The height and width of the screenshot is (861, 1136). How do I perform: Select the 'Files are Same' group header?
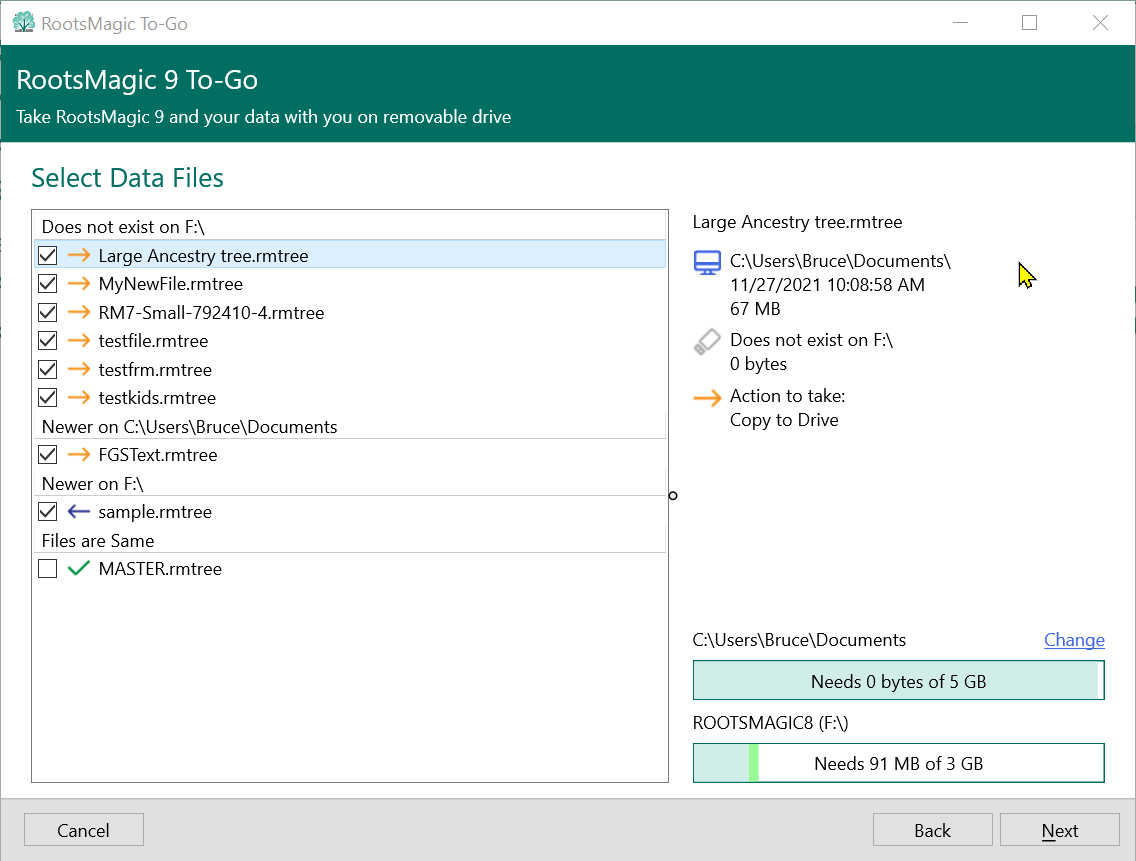(x=98, y=541)
